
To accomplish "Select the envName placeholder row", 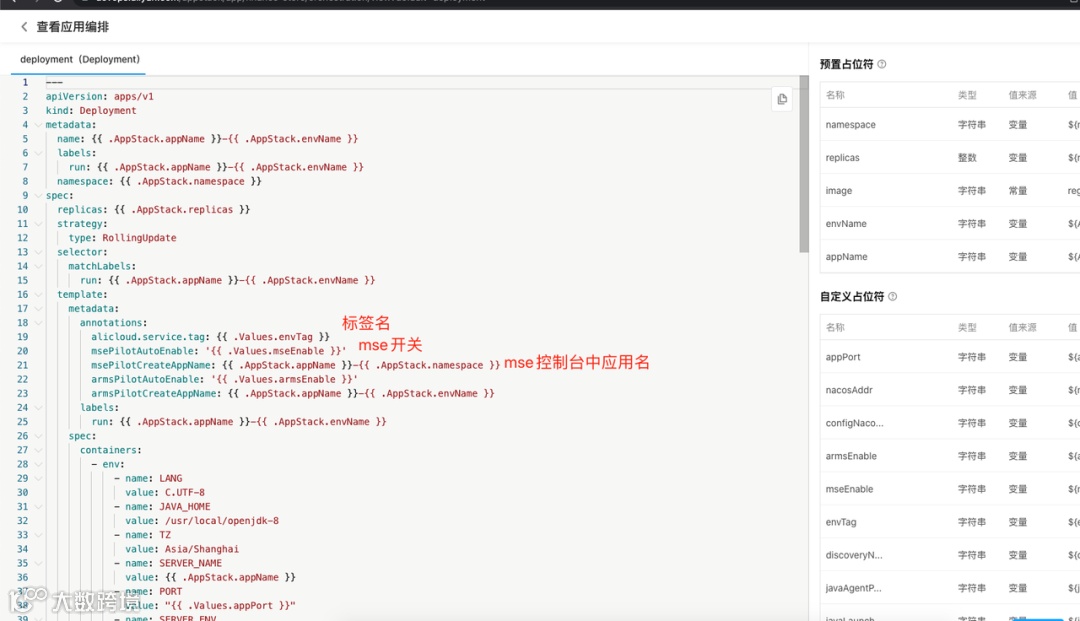I will point(950,224).
